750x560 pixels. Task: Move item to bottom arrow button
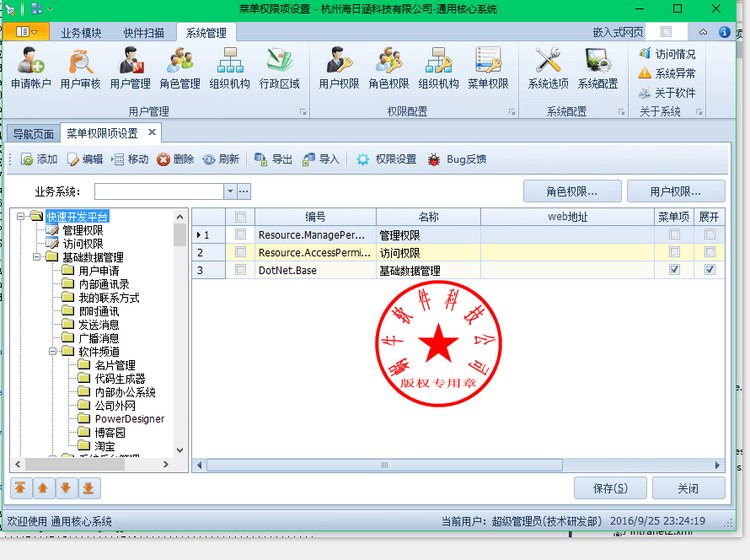(x=89, y=488)
